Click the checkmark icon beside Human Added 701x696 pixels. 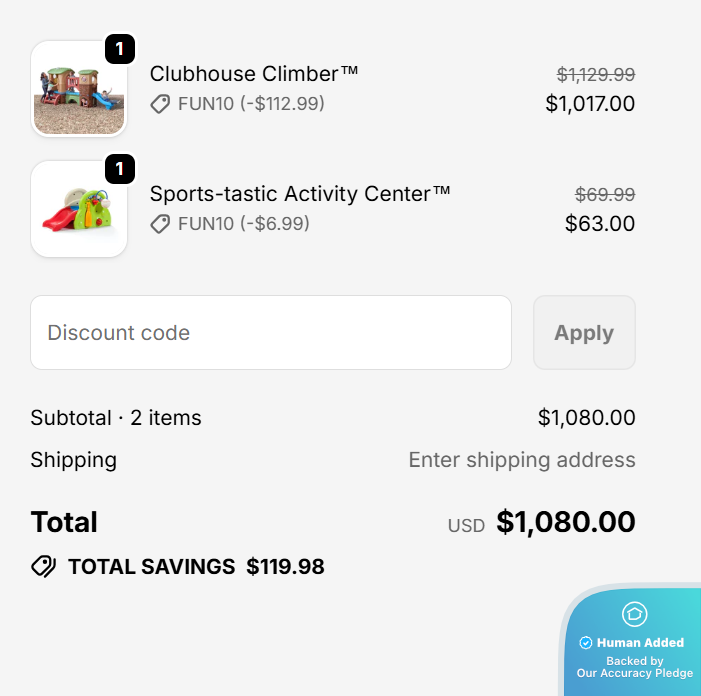coord(586,643)
